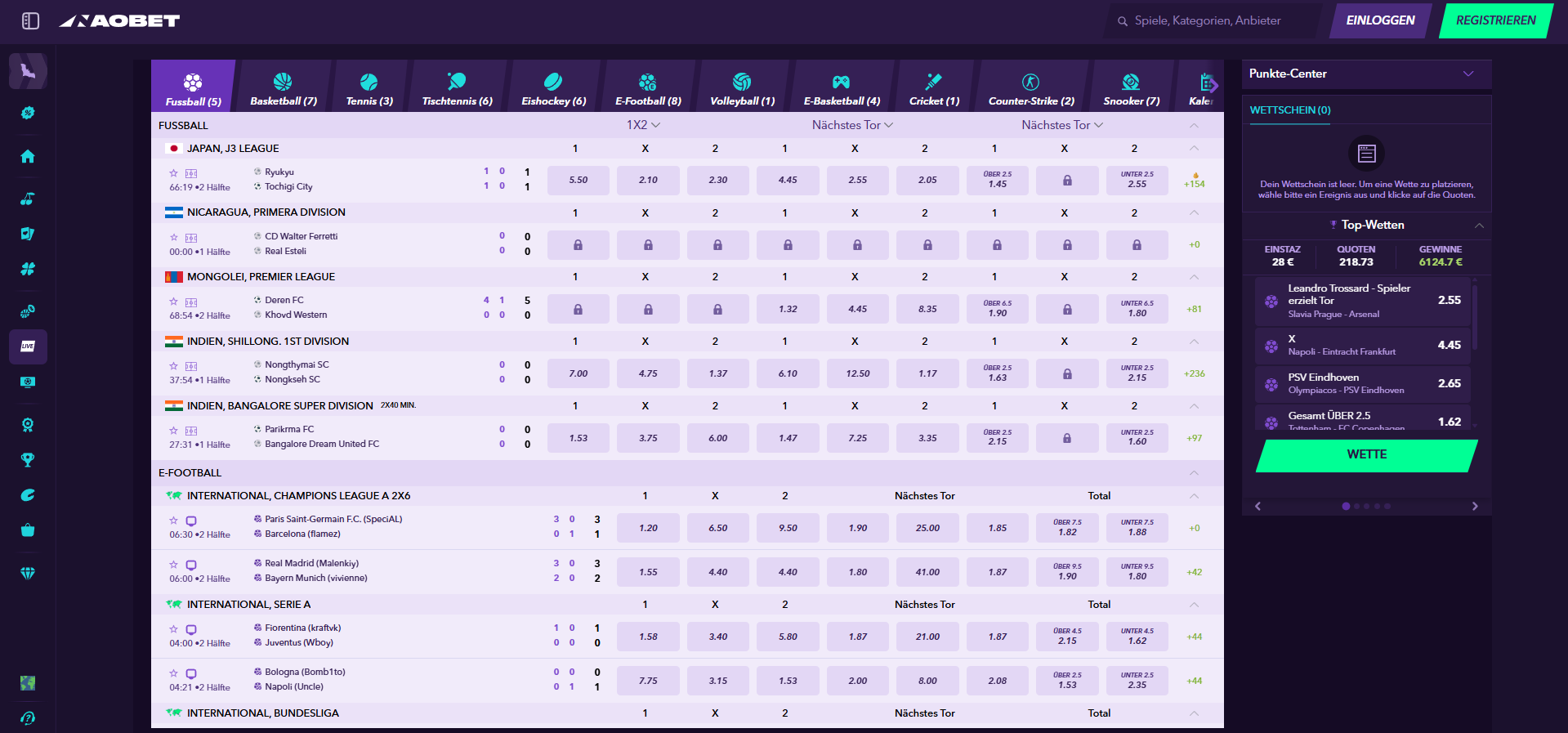The width and height of the screenshot is (1568, 733).
Task: Favorite the Fiorentina vs Juventus e-match
Action: click(x=173, y=629)
